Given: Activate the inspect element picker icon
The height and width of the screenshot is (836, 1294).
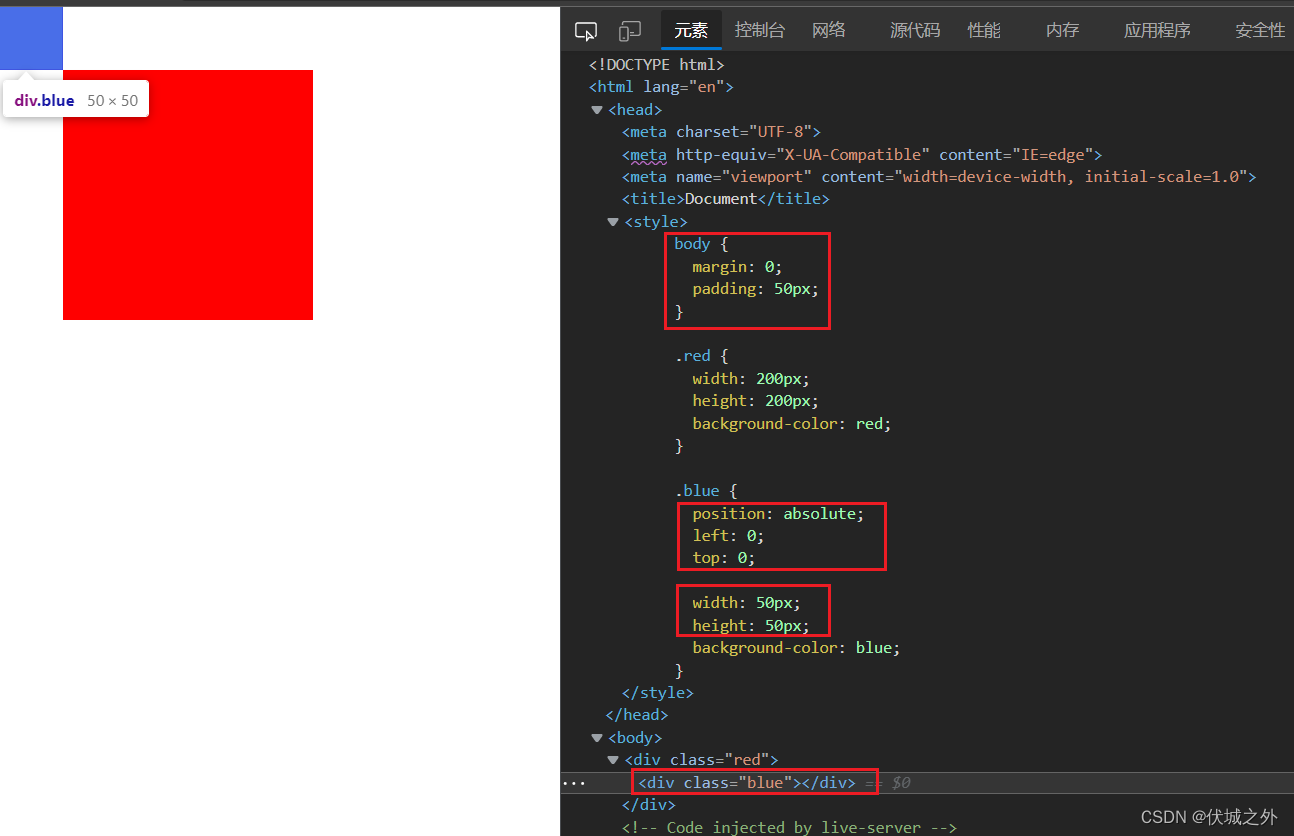Looking at the screenshot, I should coord(586,31).
